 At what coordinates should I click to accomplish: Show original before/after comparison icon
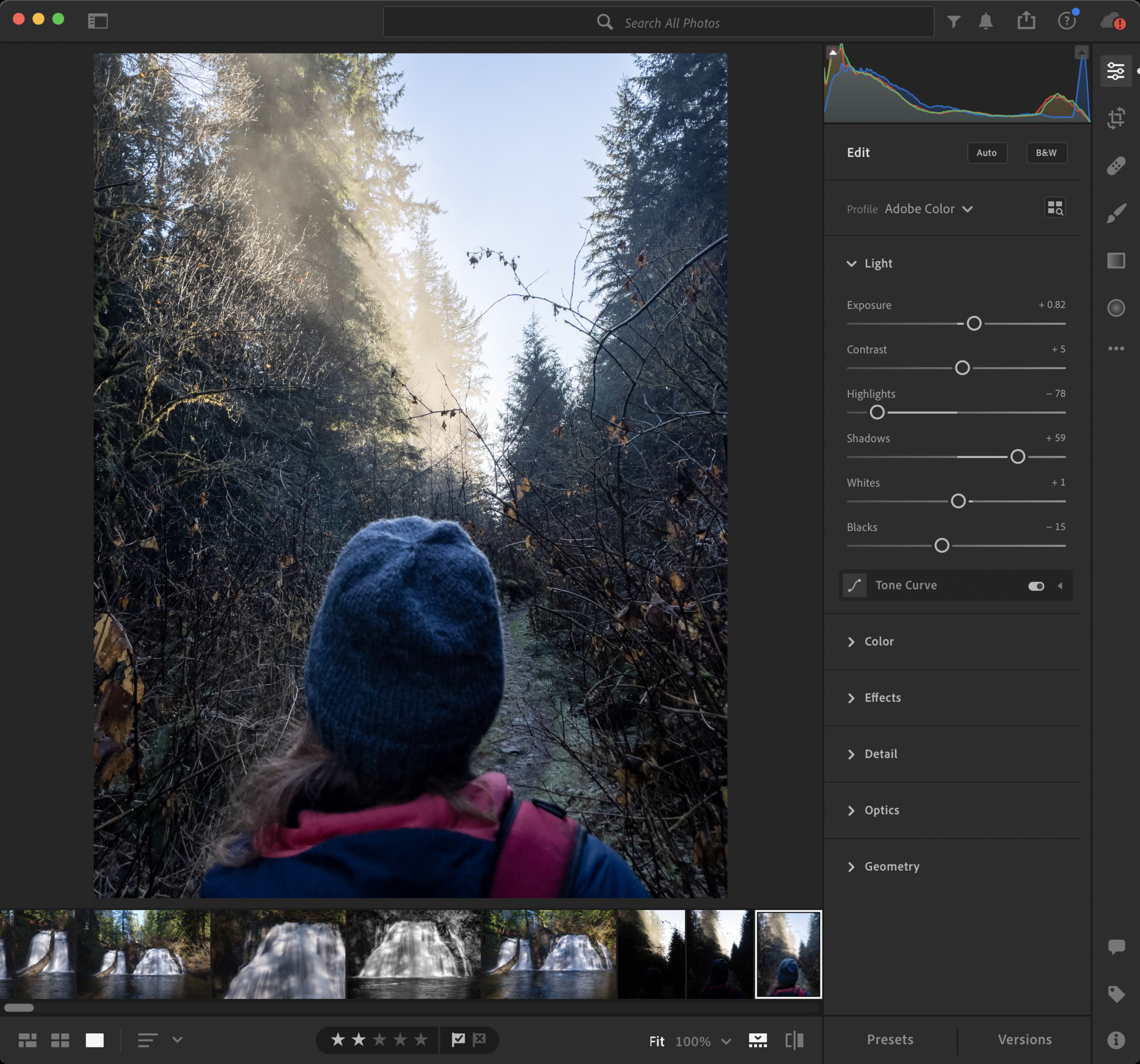[x=794, y=1040]
